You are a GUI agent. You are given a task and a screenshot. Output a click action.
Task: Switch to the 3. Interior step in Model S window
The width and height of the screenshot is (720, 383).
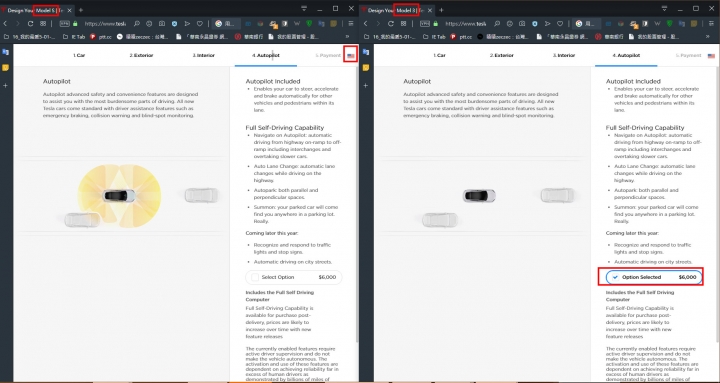coord(203,56)
